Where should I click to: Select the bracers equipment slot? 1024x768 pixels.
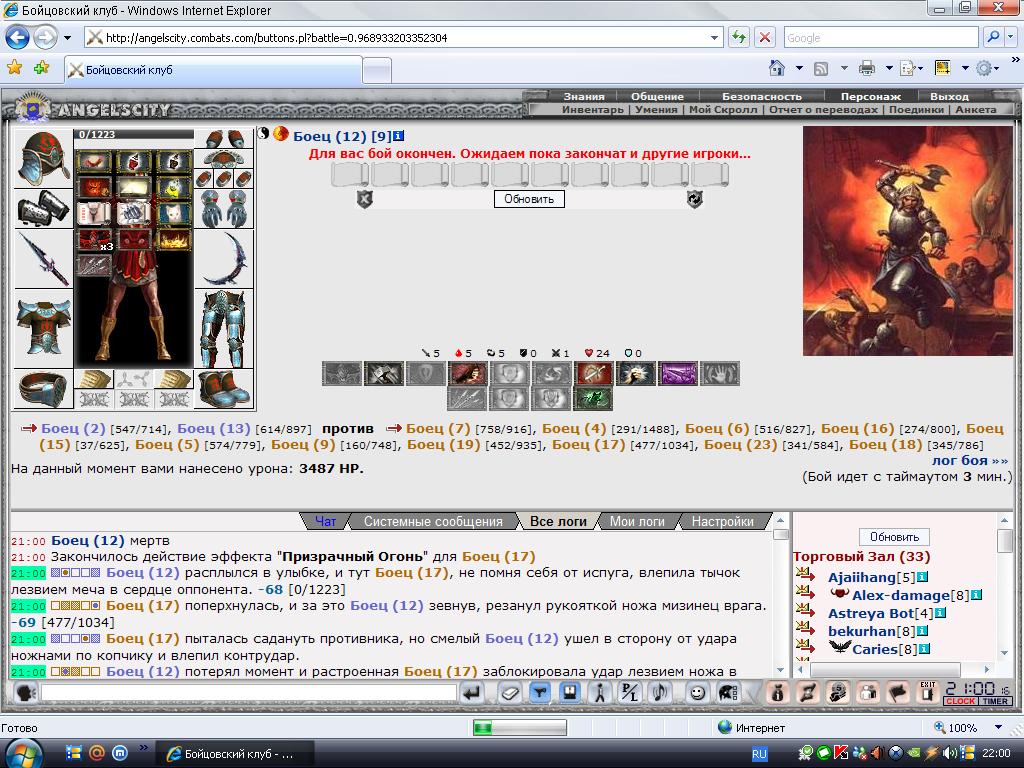click(x=44, y=208)
